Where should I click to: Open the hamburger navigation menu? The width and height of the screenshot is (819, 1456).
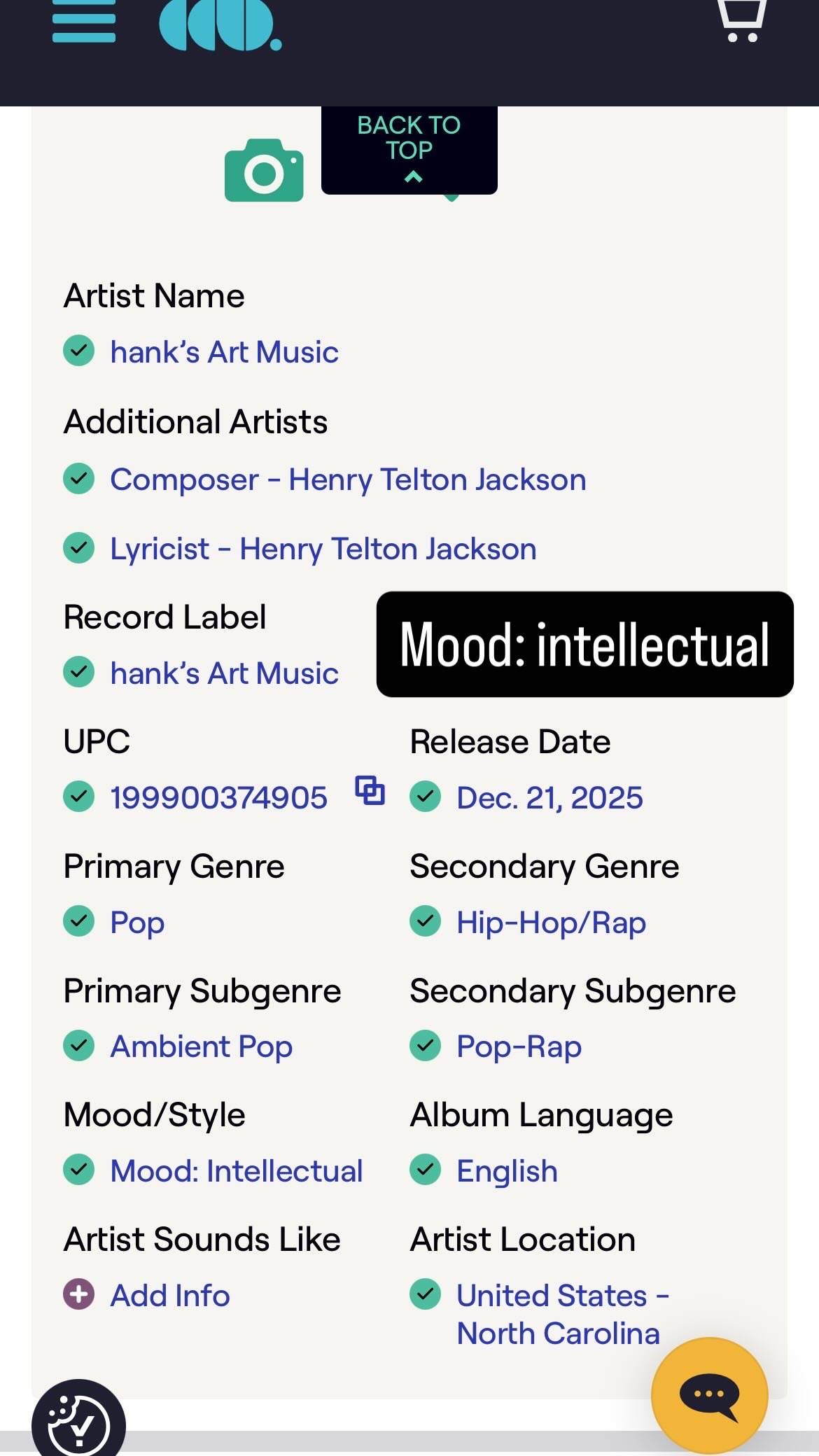(84, 21)
